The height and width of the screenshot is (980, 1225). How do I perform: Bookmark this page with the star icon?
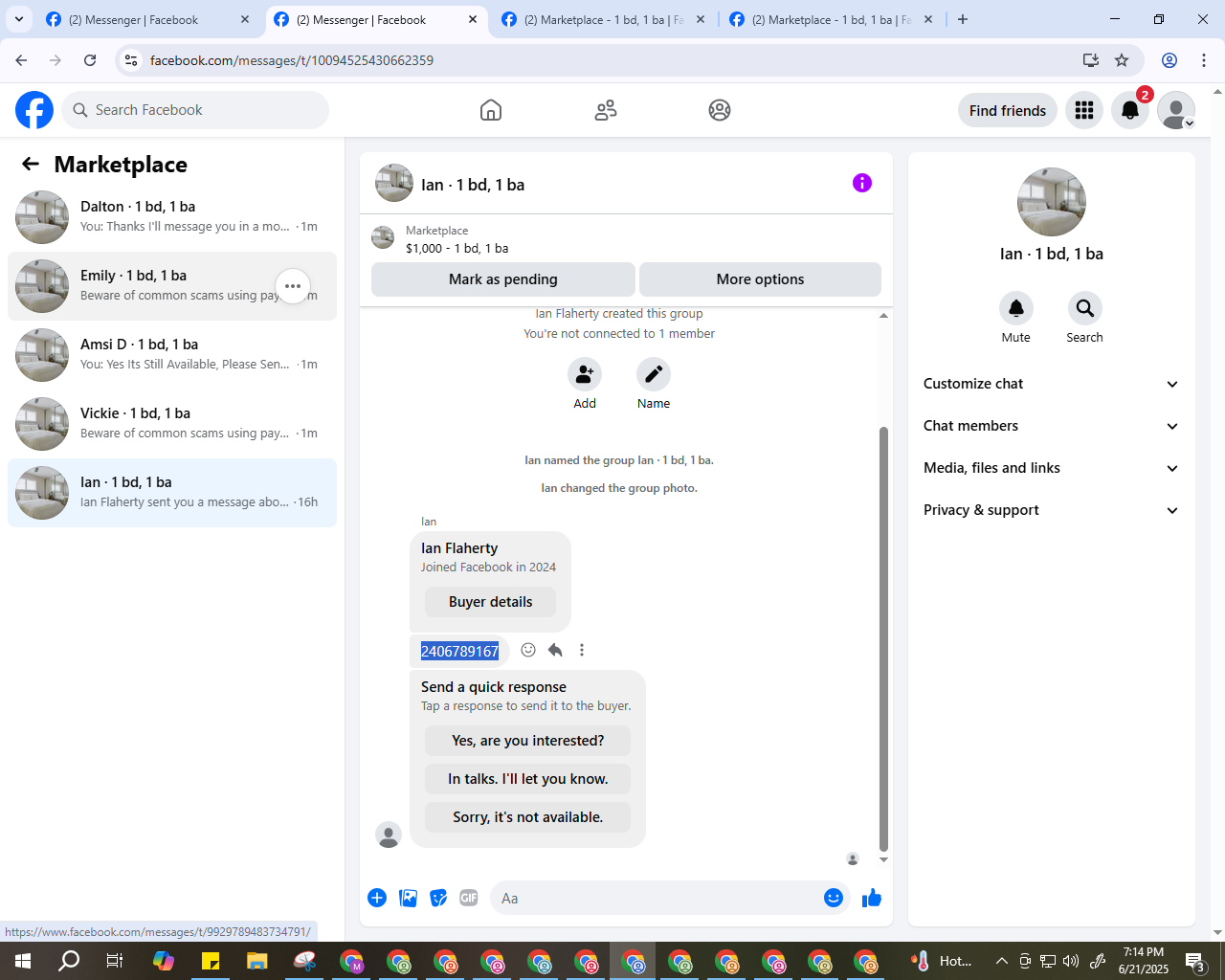click(1122, 60)
